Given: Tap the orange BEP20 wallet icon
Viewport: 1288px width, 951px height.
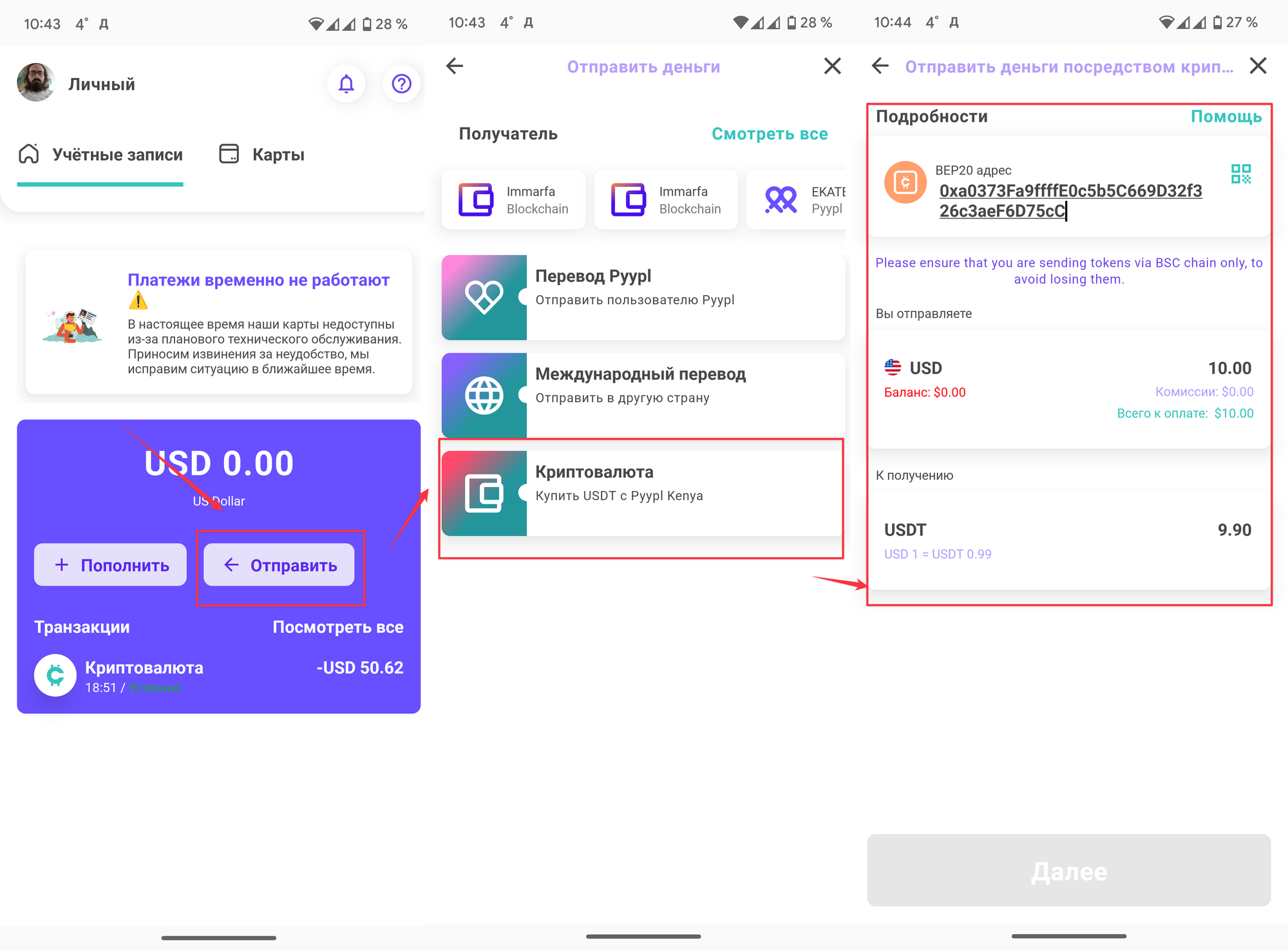Looking at the screenshot, I should pos(905,182).
